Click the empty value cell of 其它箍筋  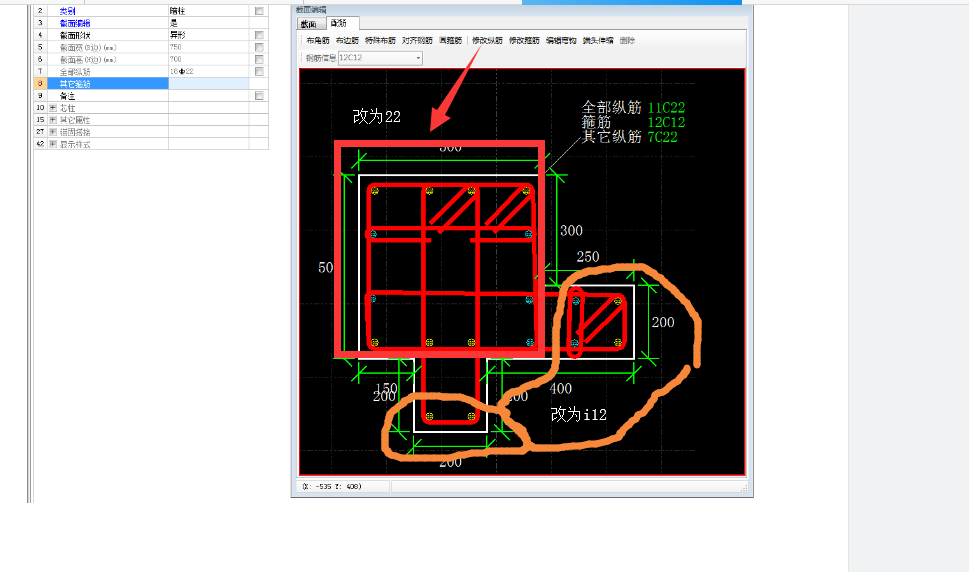208,83
